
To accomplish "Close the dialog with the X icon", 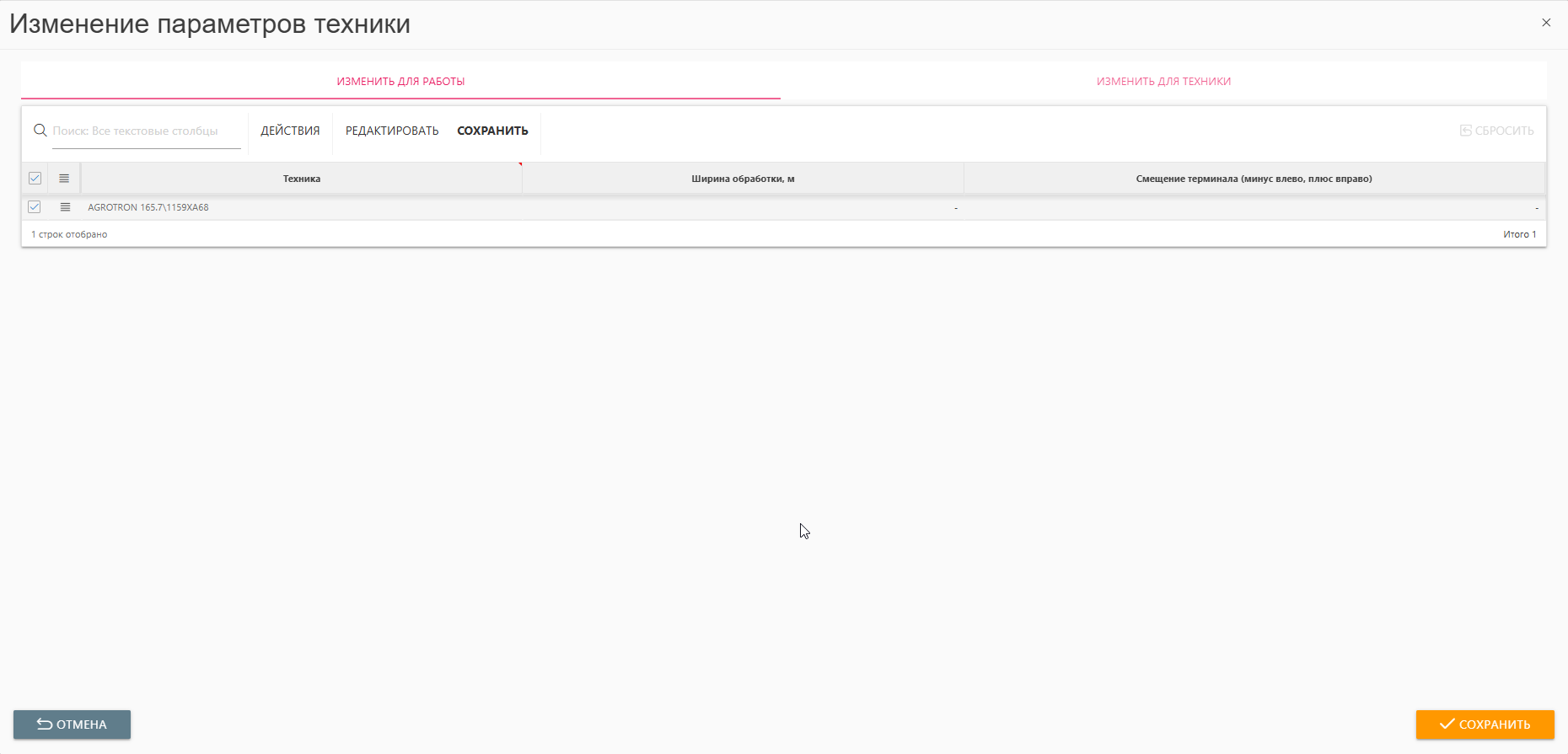I will (1546, 23).
